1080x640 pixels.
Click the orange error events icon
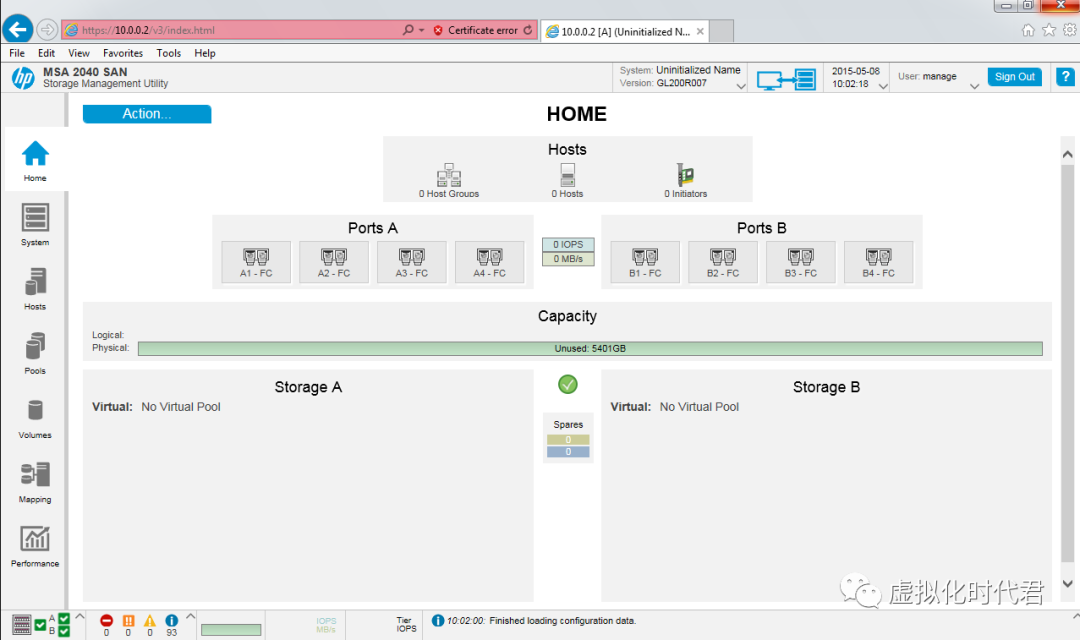coord(128,620)
